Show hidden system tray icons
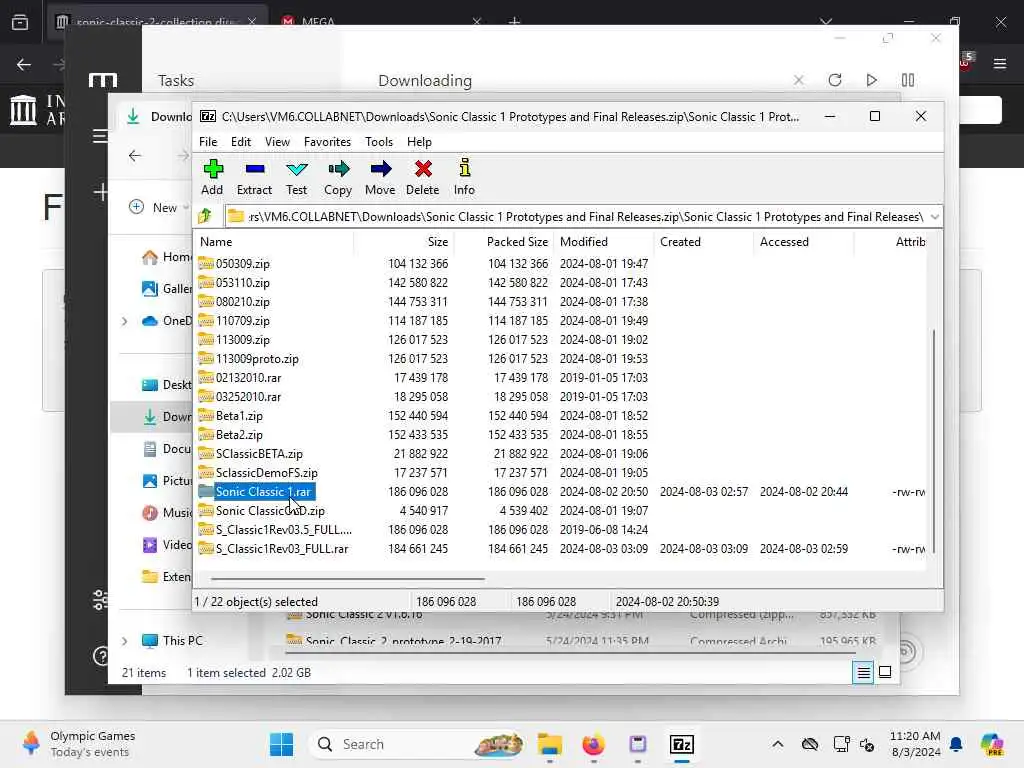This screenshot has height=768, width=1024. click(x=778, y=744)
